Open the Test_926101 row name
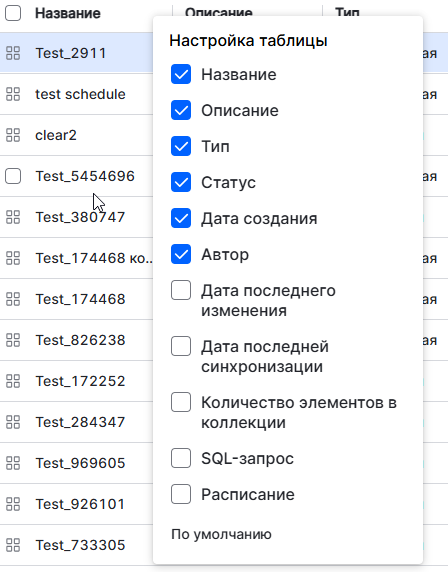448x572 pixels. [x=80, y=504]
